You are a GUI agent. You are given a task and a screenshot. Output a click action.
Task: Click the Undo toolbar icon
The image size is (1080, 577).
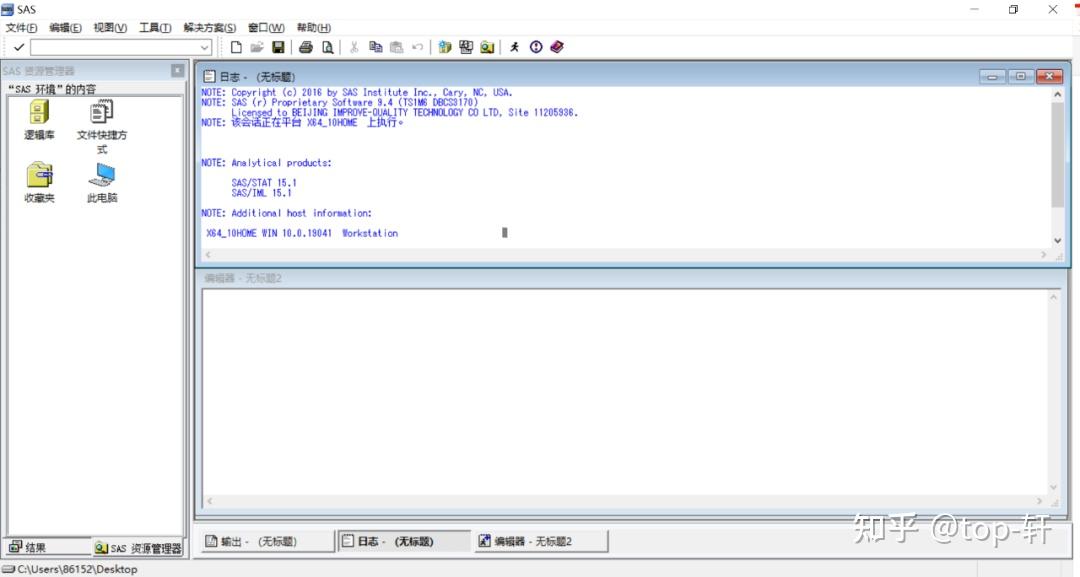tap(417, 47)
